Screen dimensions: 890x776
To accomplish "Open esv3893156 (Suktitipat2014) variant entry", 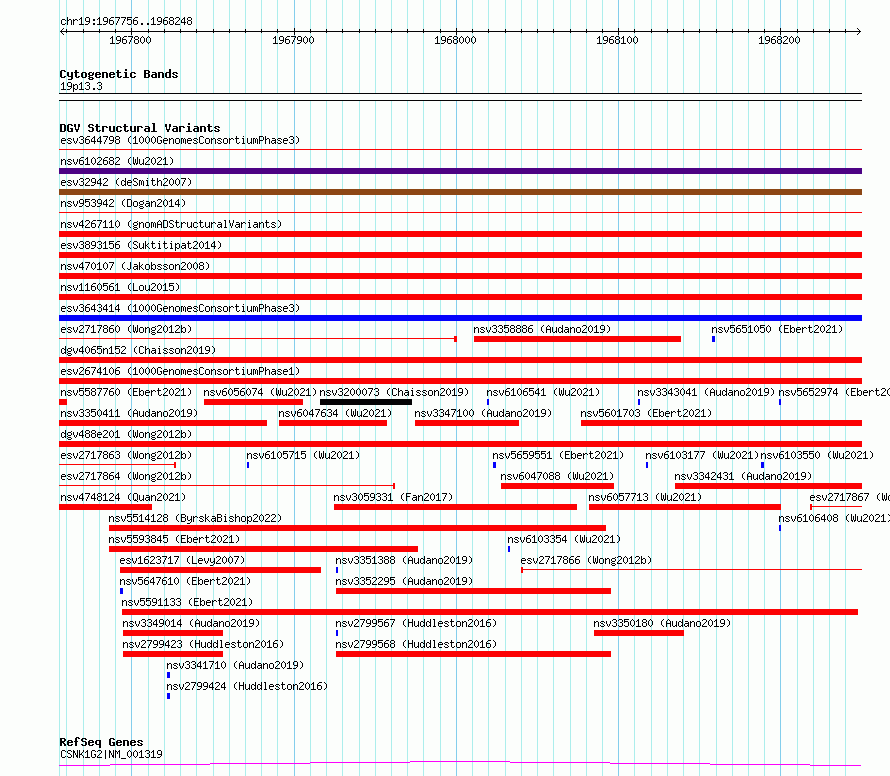I will click(x=141, y=245).
